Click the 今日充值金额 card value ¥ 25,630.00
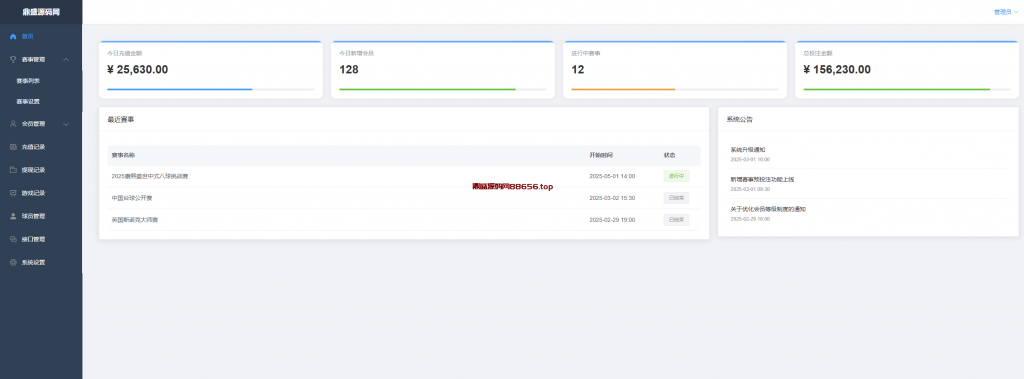This screenshot has width=1024, height=379. [x=138, y=69]
